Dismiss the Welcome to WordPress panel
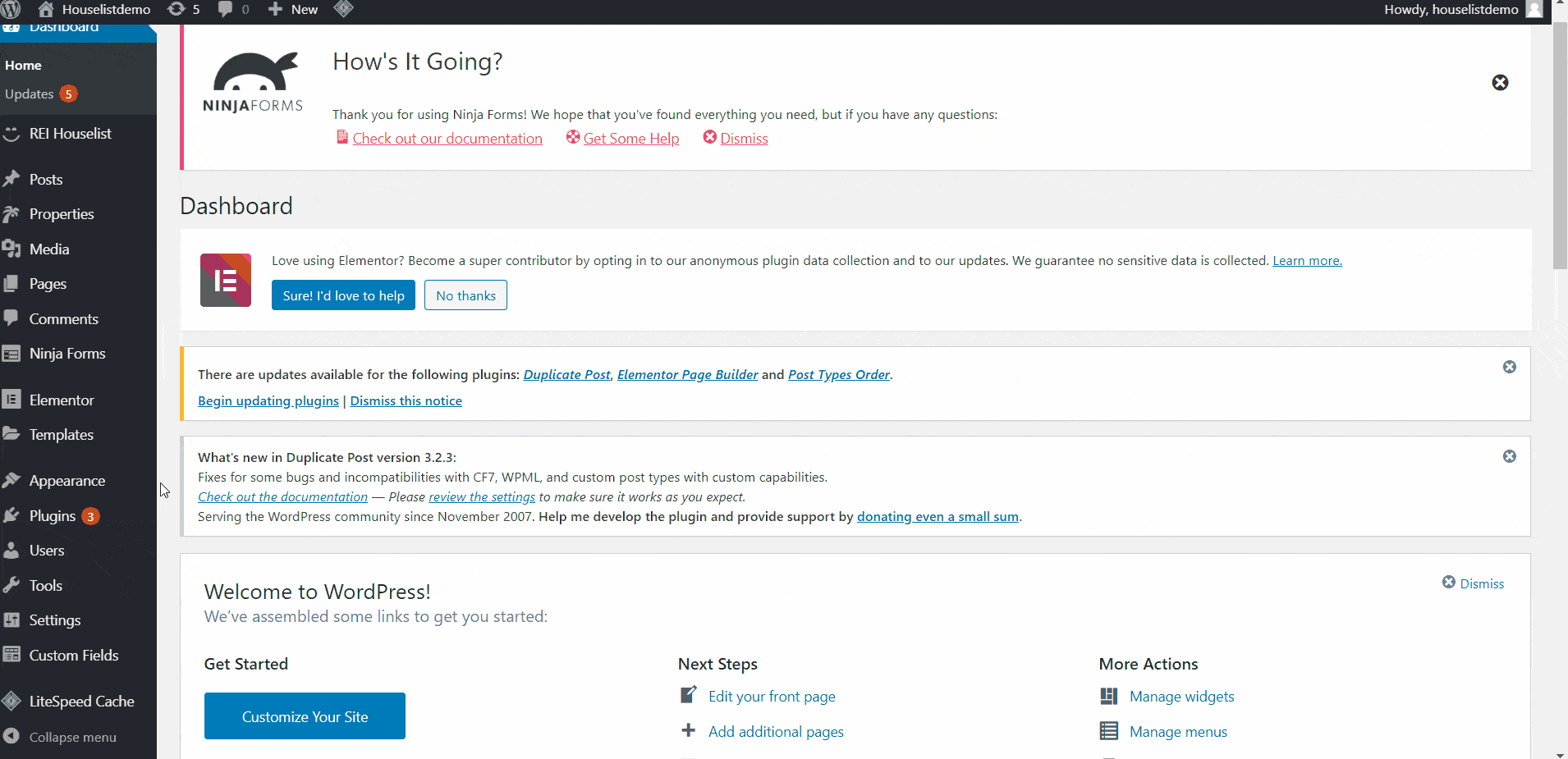 tap(1474, 583)
